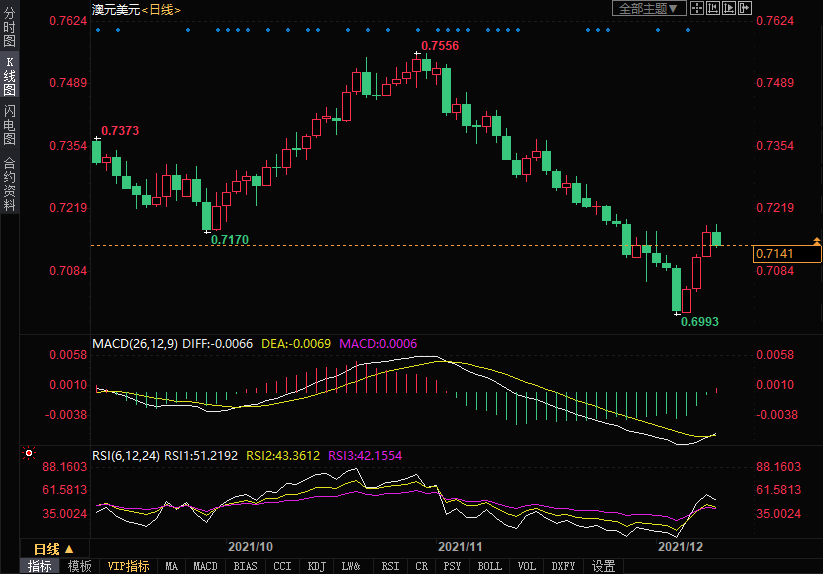Click the <日线> label beside the 澳元美元 title
The width and height of the screenshot is (823, 574).
(x=161, y=9)
